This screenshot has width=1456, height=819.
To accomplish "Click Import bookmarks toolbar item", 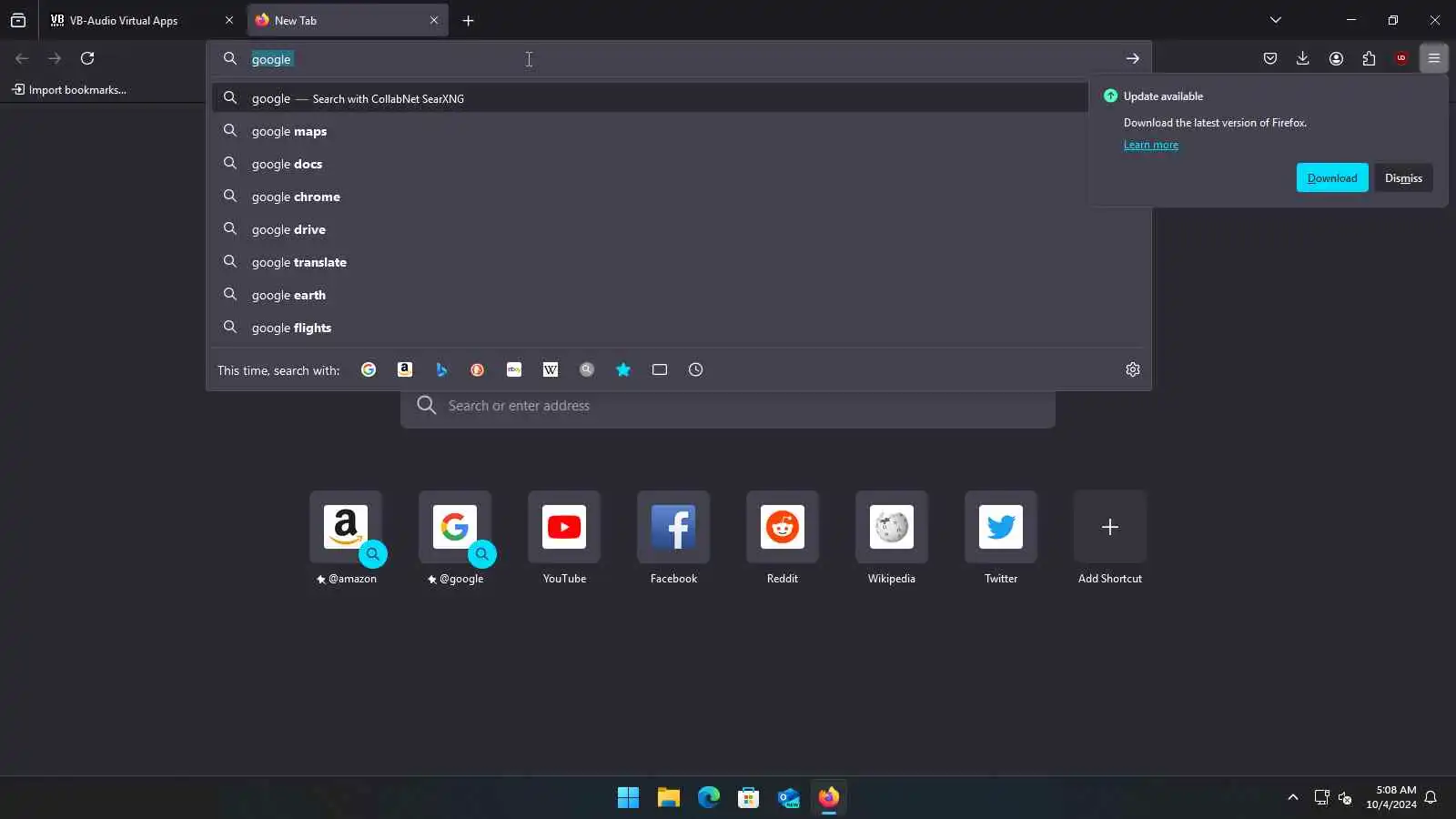I will point(69,89).
